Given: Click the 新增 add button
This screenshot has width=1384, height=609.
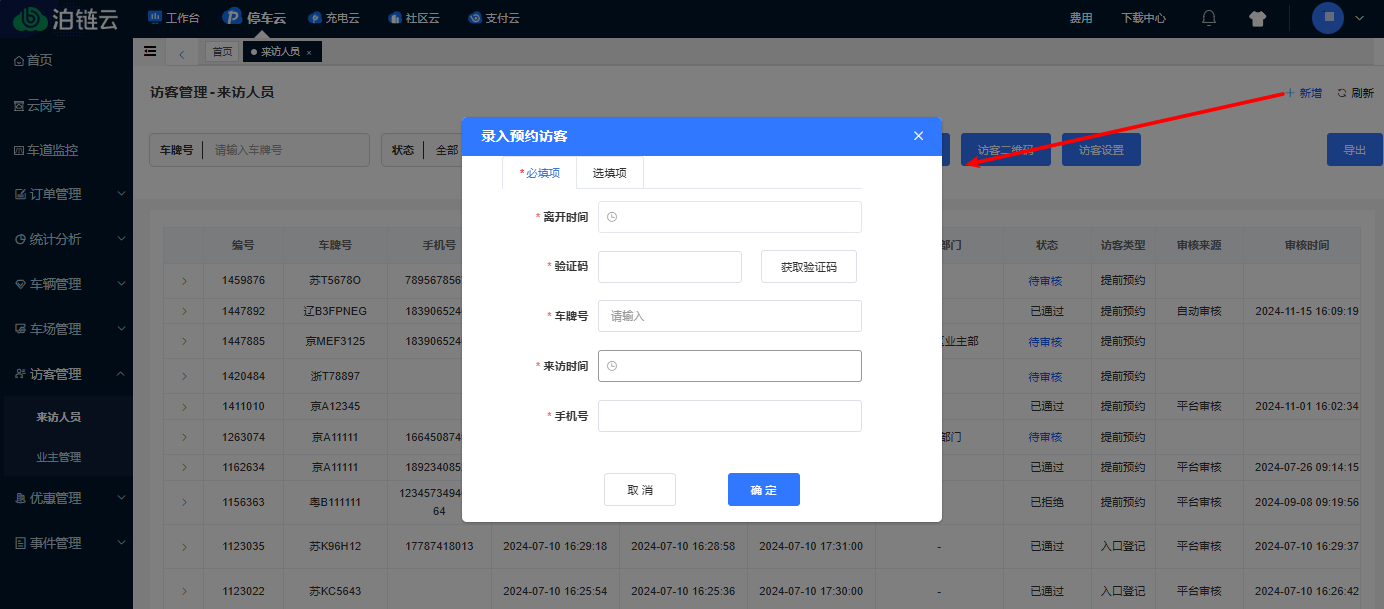Looking at the screenshot, I should [x=1304, y=93].
